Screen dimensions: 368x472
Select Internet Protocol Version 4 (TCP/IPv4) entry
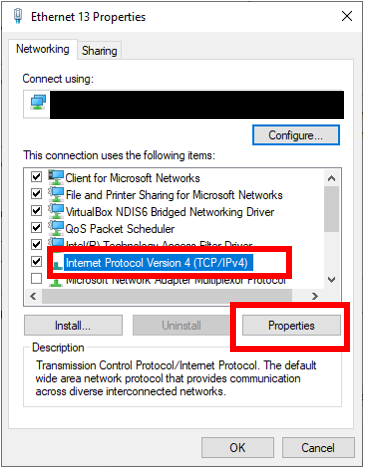coord(157,263)
